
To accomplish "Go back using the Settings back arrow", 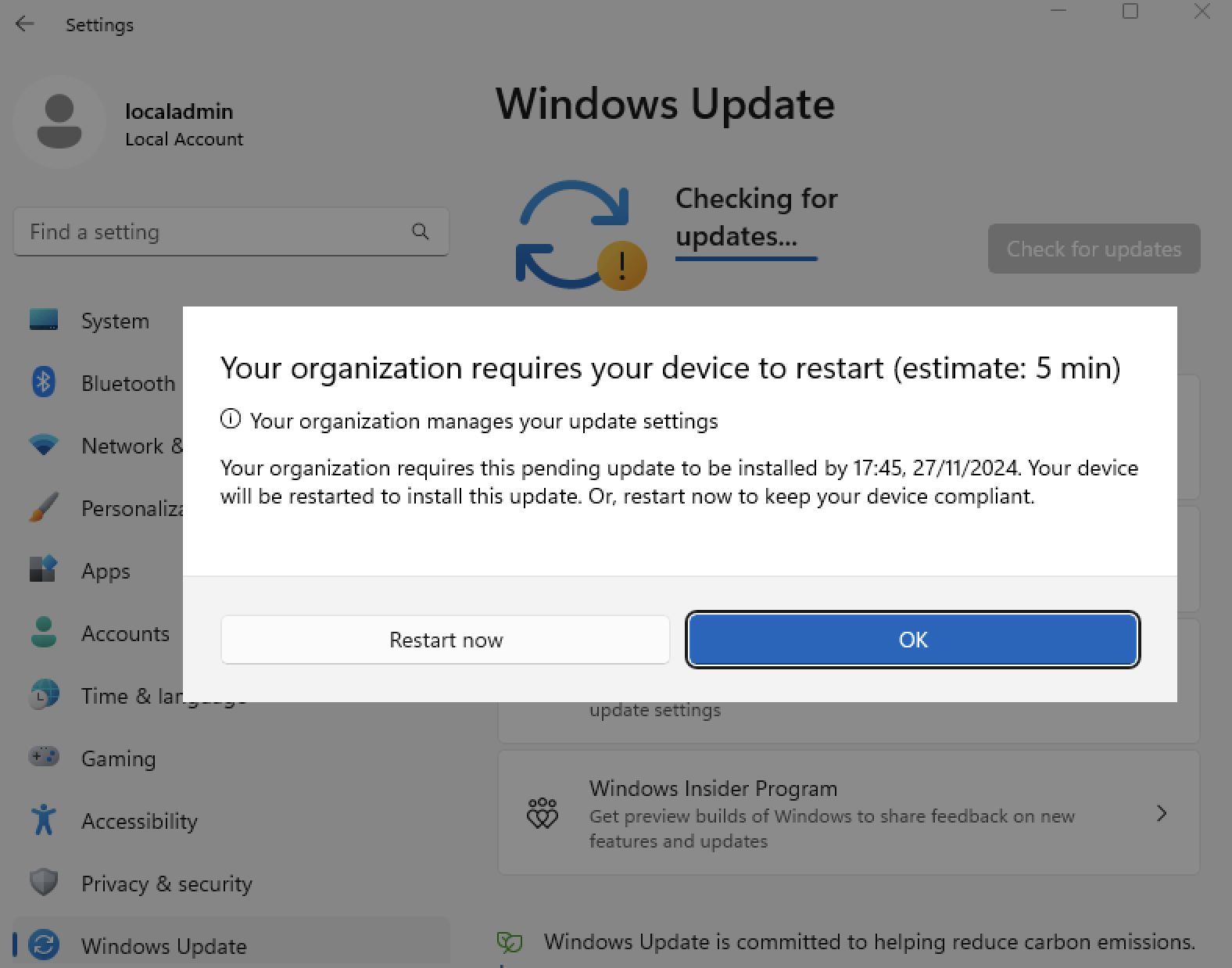I will tap(25, 24).
